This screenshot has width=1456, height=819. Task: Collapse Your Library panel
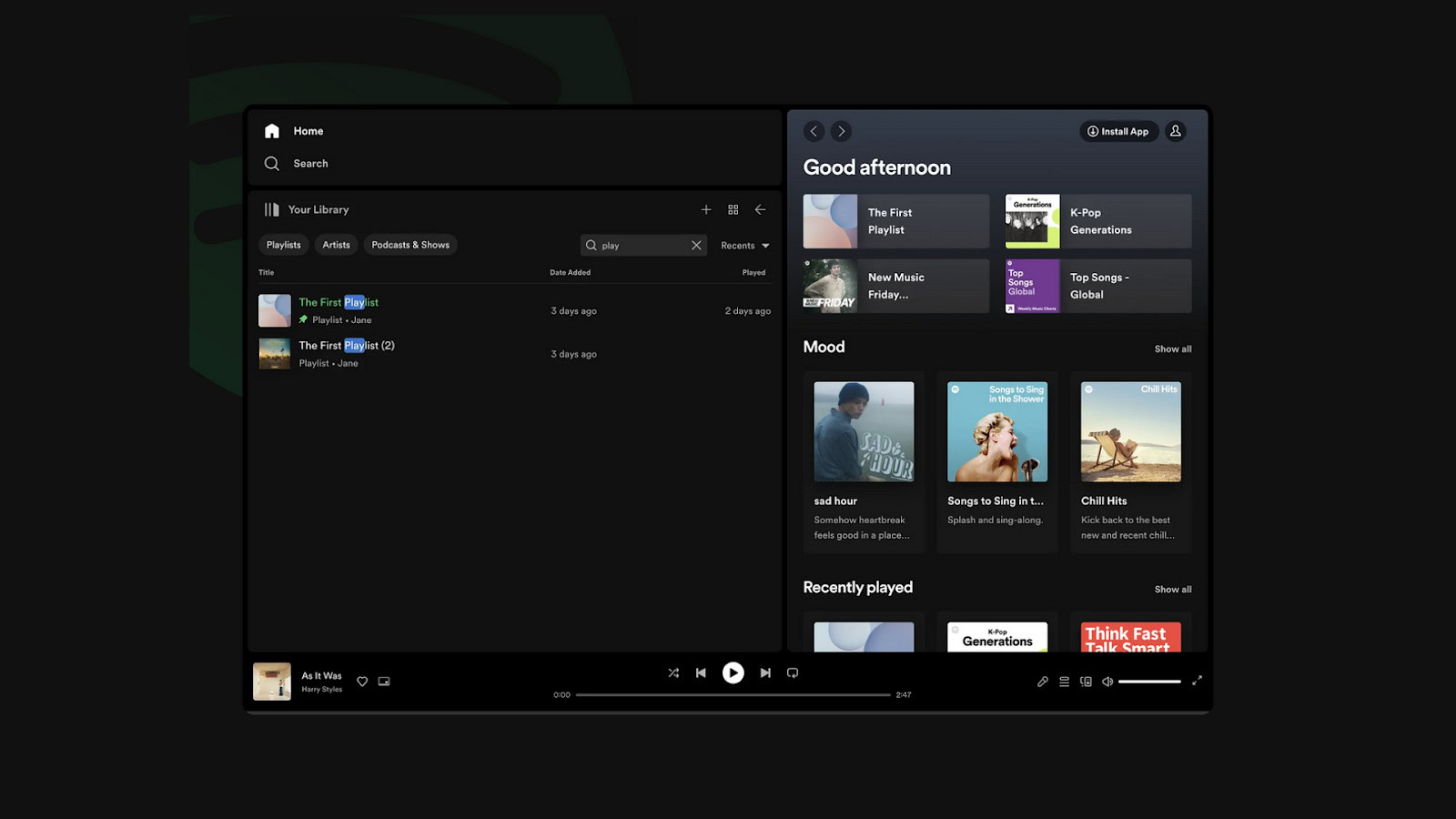coord(307,209)
